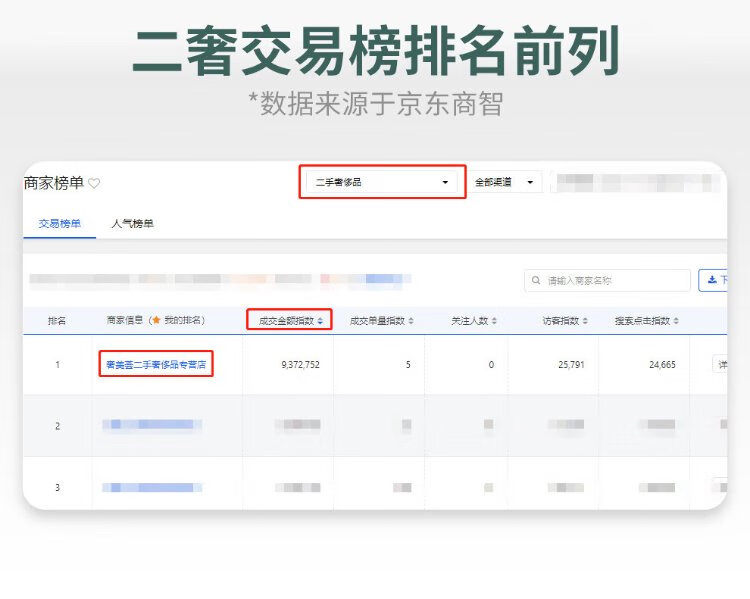Image resolution: width=750 pixels, height=599 pixels.
Task: Expand the 全部渠道 channel dropdown
Action: coord(506,182)
